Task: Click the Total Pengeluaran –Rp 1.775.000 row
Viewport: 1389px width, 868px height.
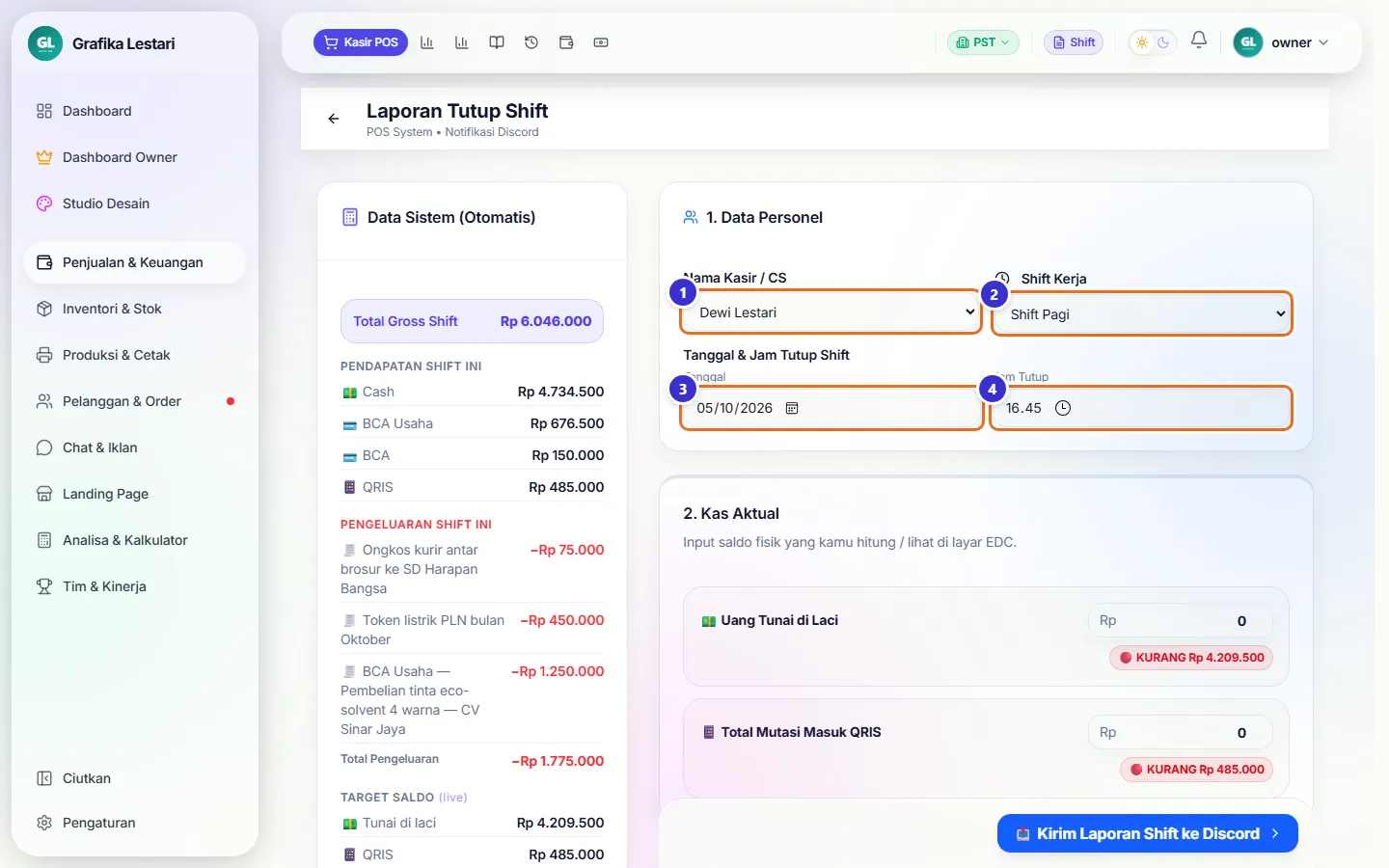Action: click(x=472, y=760)
